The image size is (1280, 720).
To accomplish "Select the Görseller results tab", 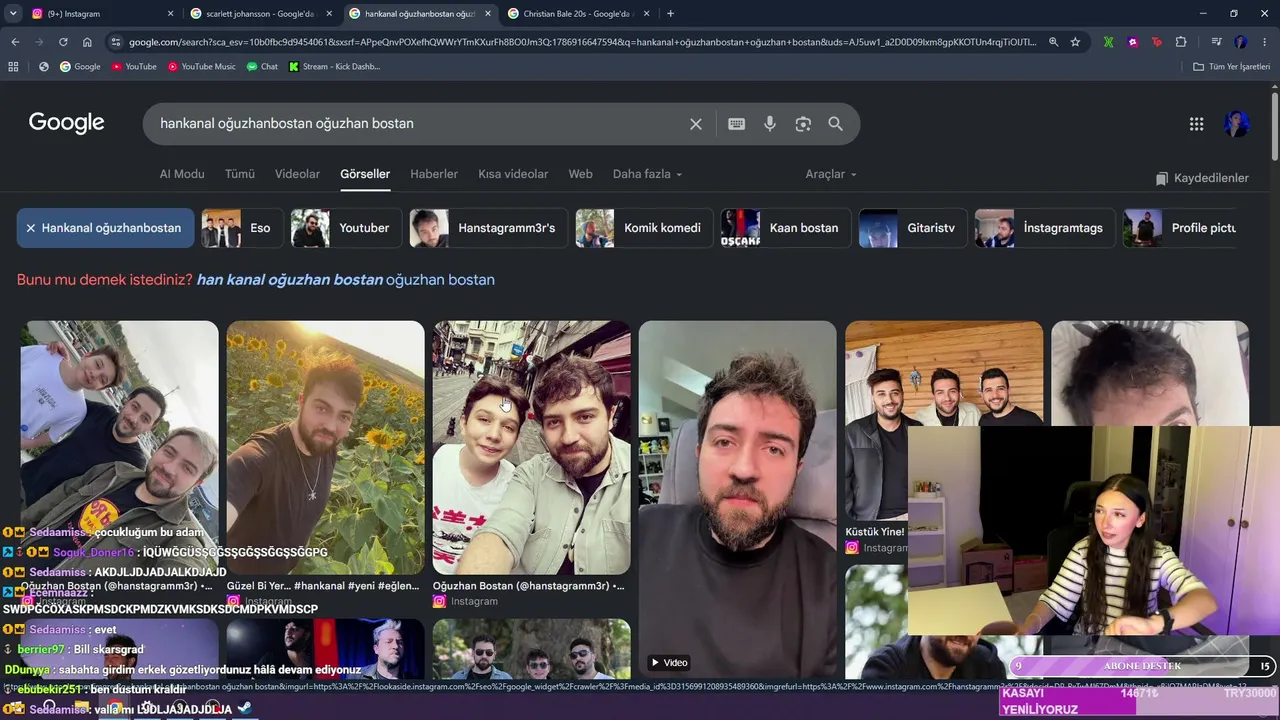I will point(365,174).
